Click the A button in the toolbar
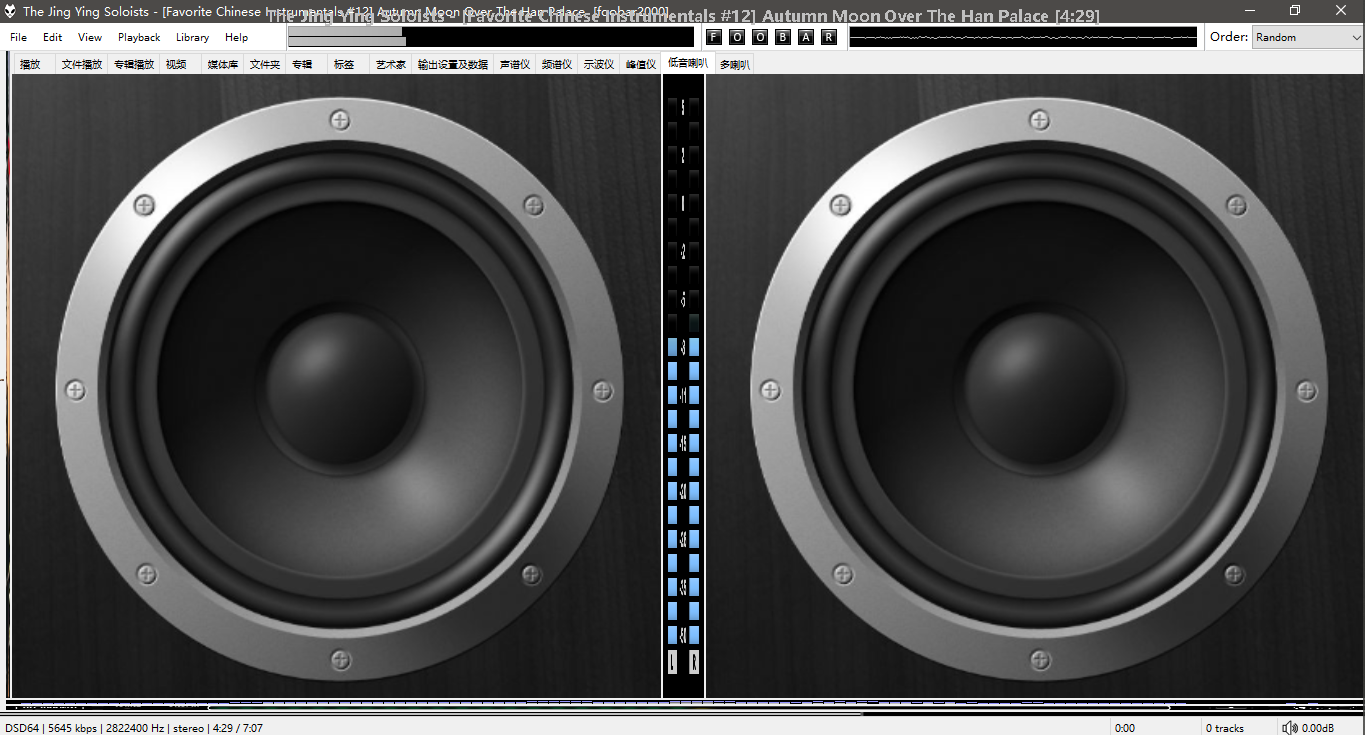Viewport: 1365px width, 735px height. (x=806, y=37)
